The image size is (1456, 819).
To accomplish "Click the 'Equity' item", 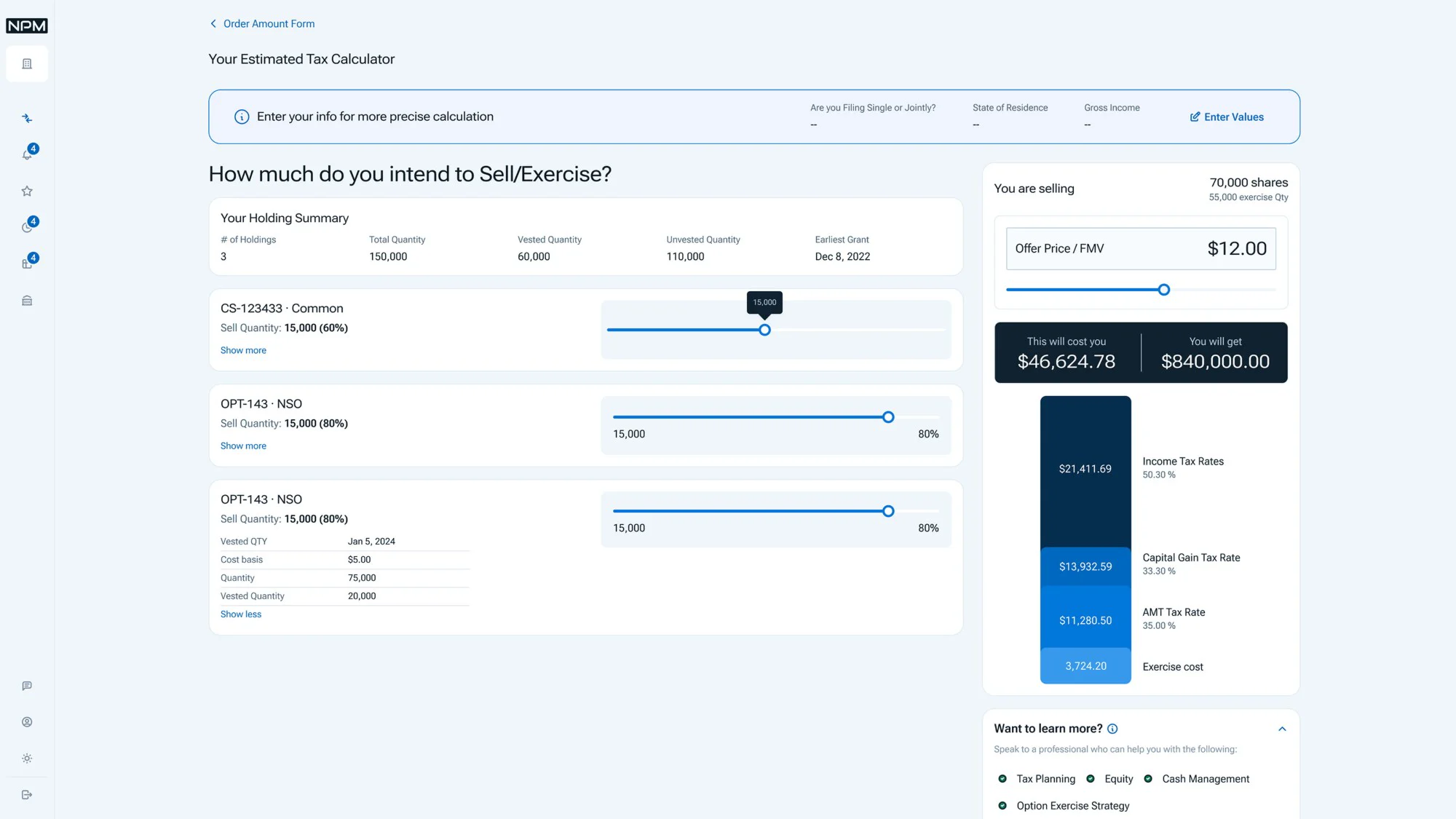I will [x=1118, y=779].
